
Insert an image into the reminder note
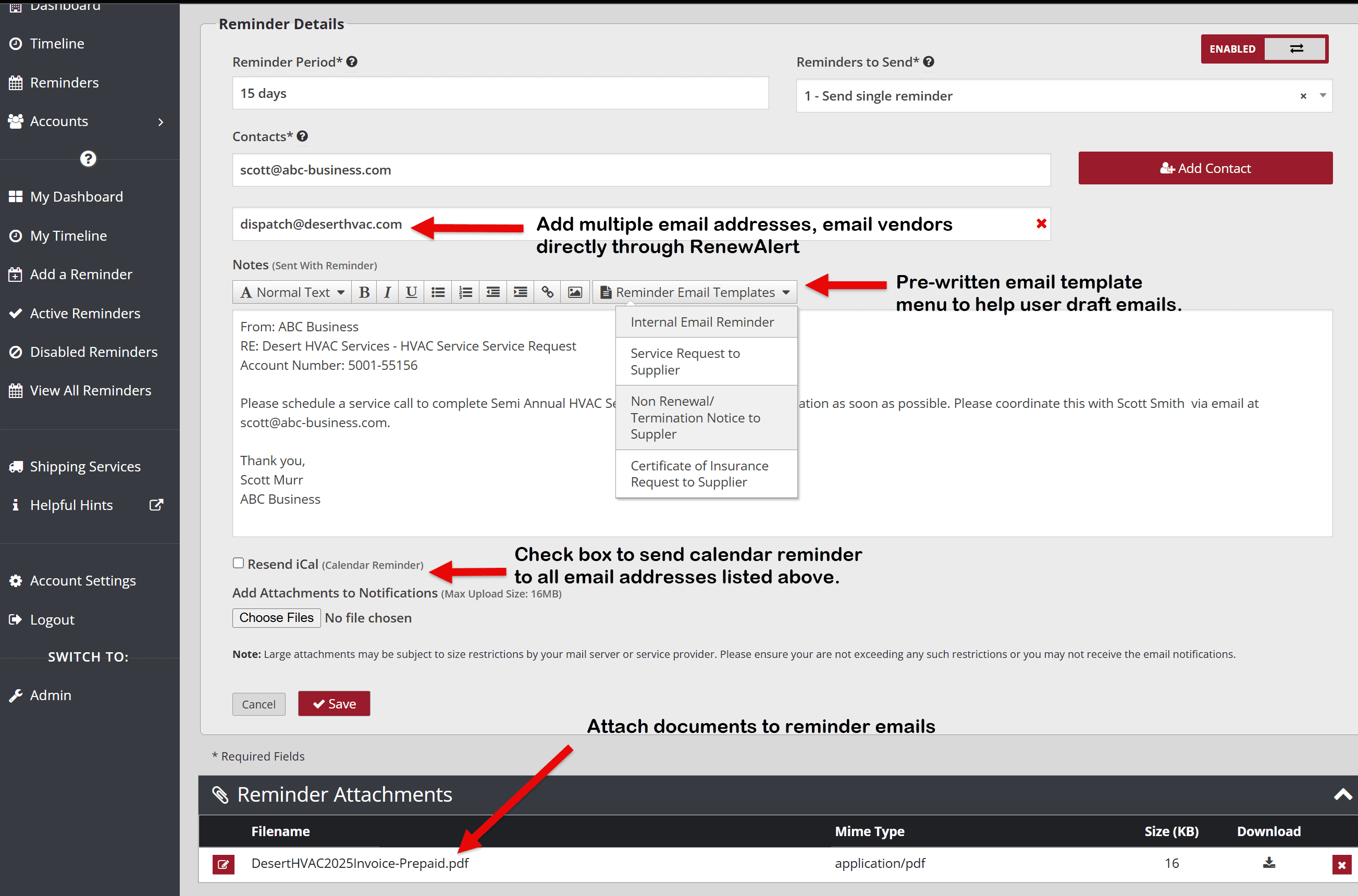(x=575, y=292)
